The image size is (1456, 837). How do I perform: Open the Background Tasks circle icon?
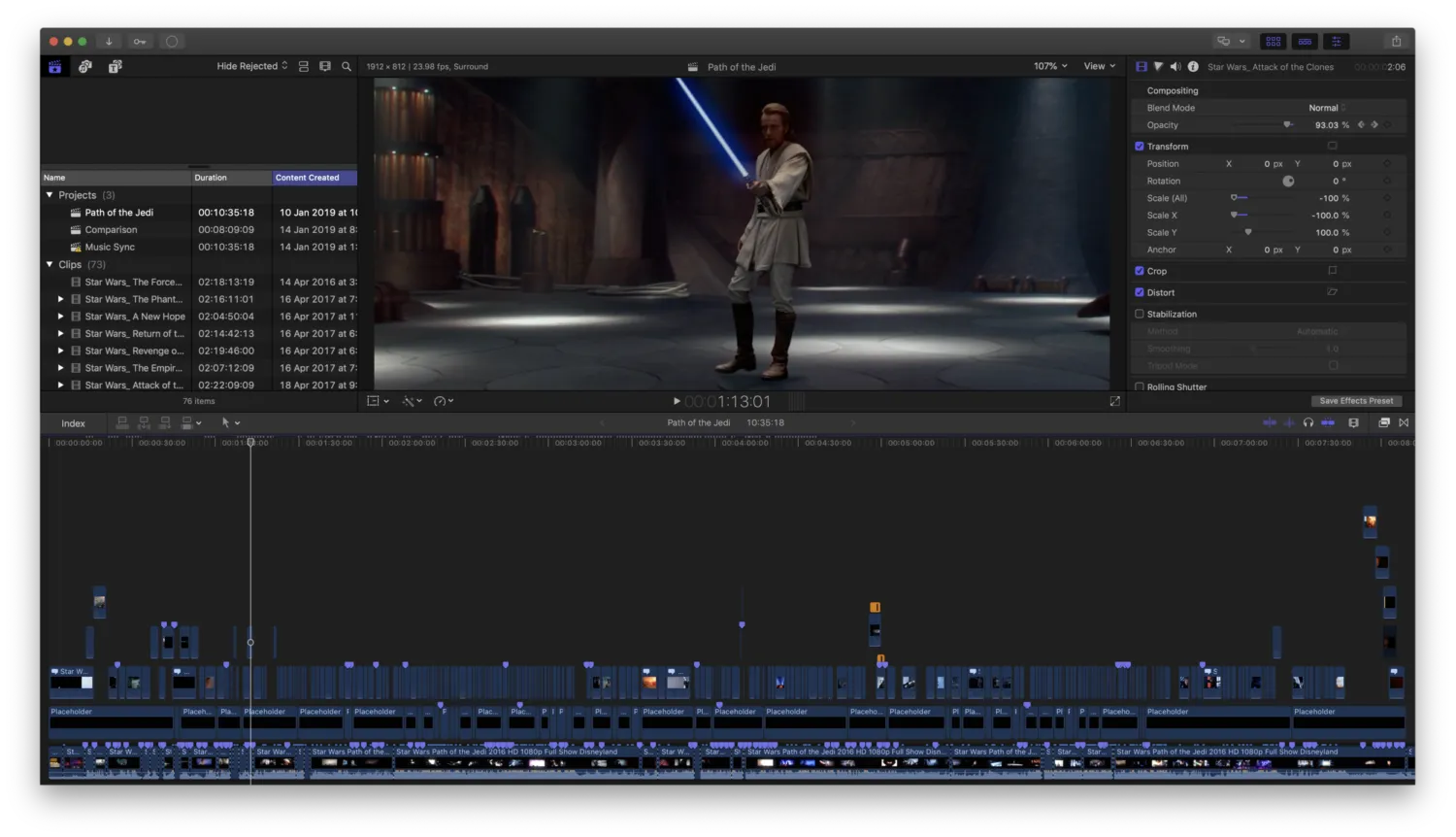pos(172,41)
